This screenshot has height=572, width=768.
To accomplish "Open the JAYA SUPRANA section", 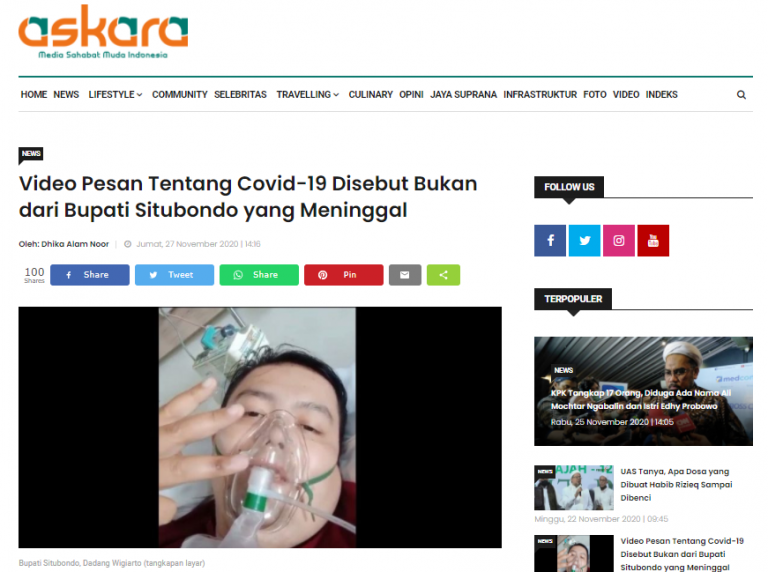I will click(463, 95).
